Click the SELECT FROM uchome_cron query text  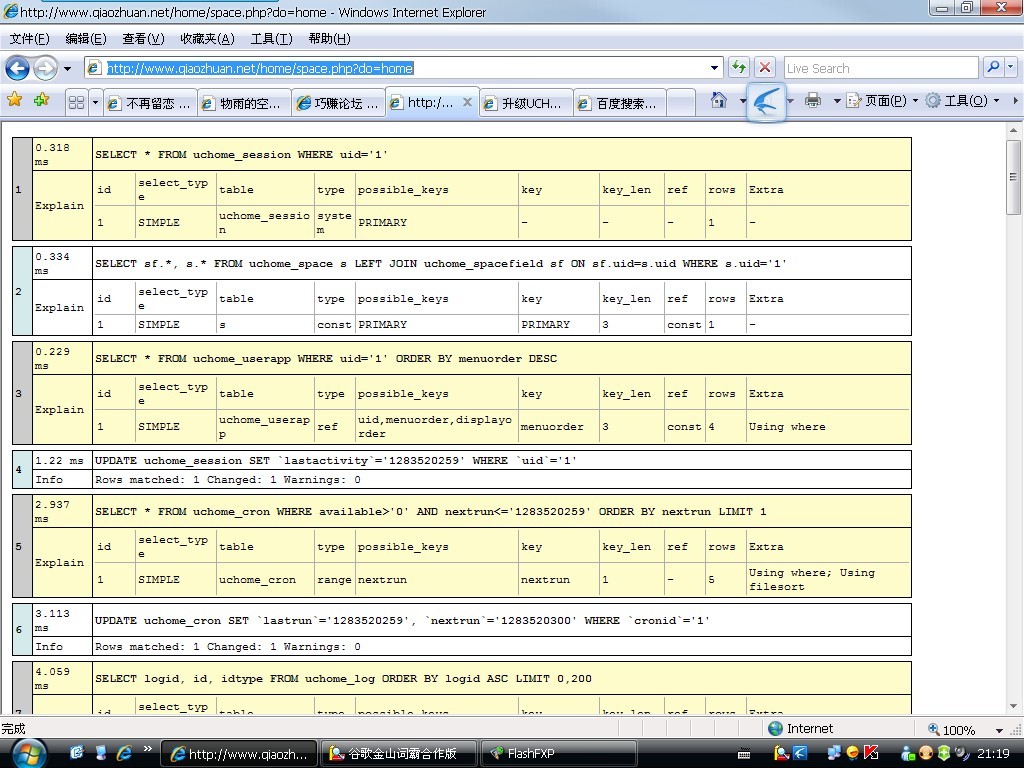[430, 511]
